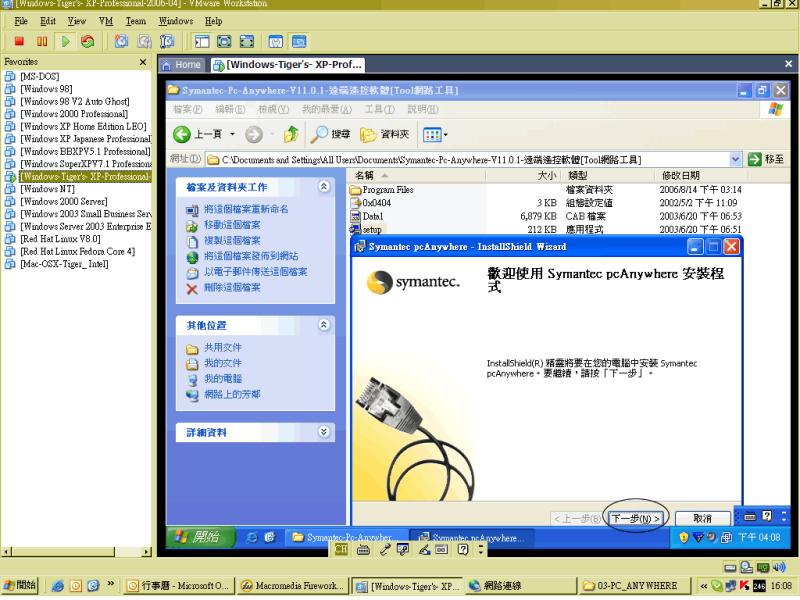Screen dimensions: 800x600
Task: Launch Internet Explorer from guest quick launch
Action: [252, 537]
